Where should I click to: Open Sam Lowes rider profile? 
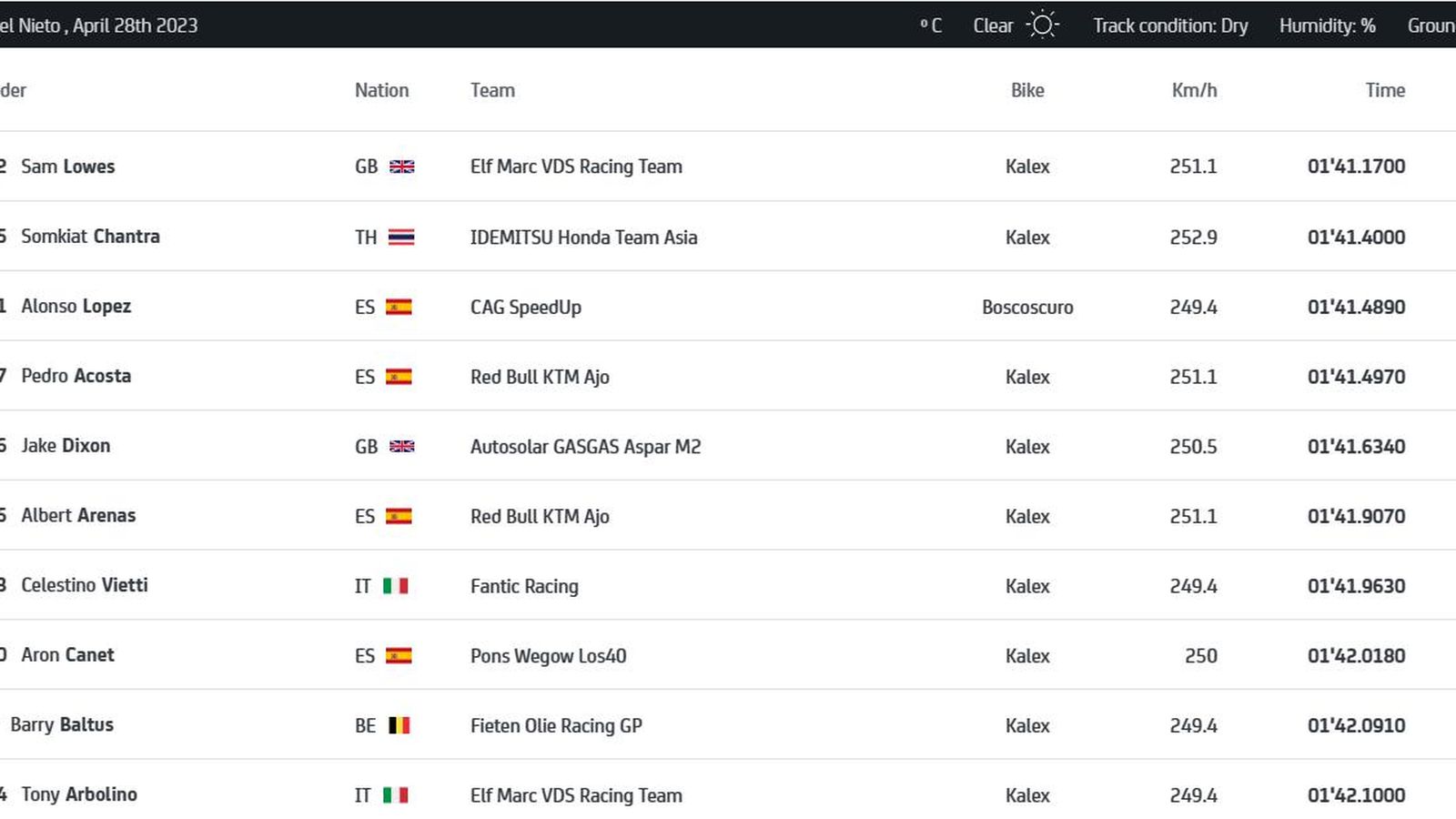(x=67, y=167)
